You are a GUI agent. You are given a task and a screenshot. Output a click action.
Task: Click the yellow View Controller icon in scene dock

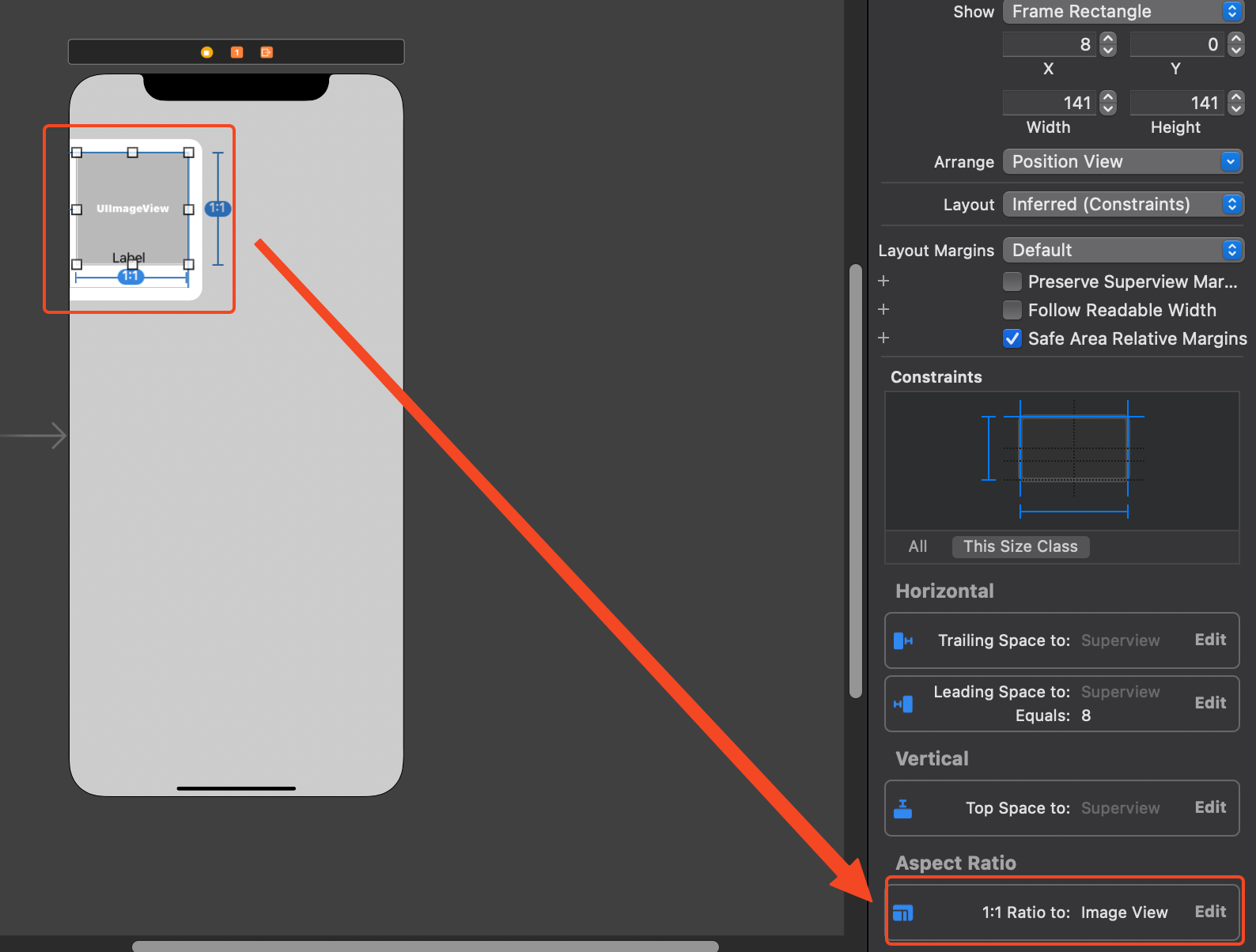point(206,52)
